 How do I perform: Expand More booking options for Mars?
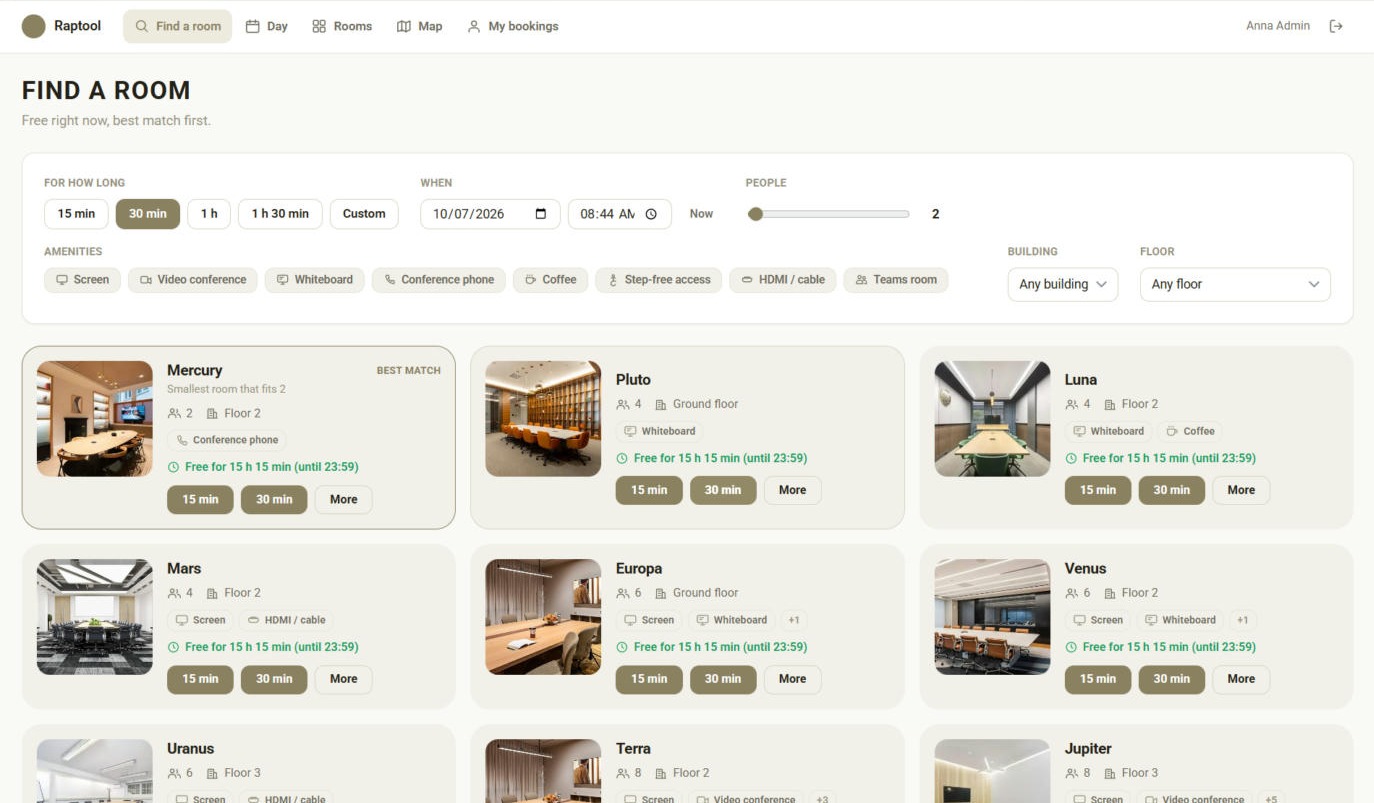coord(344,679)
